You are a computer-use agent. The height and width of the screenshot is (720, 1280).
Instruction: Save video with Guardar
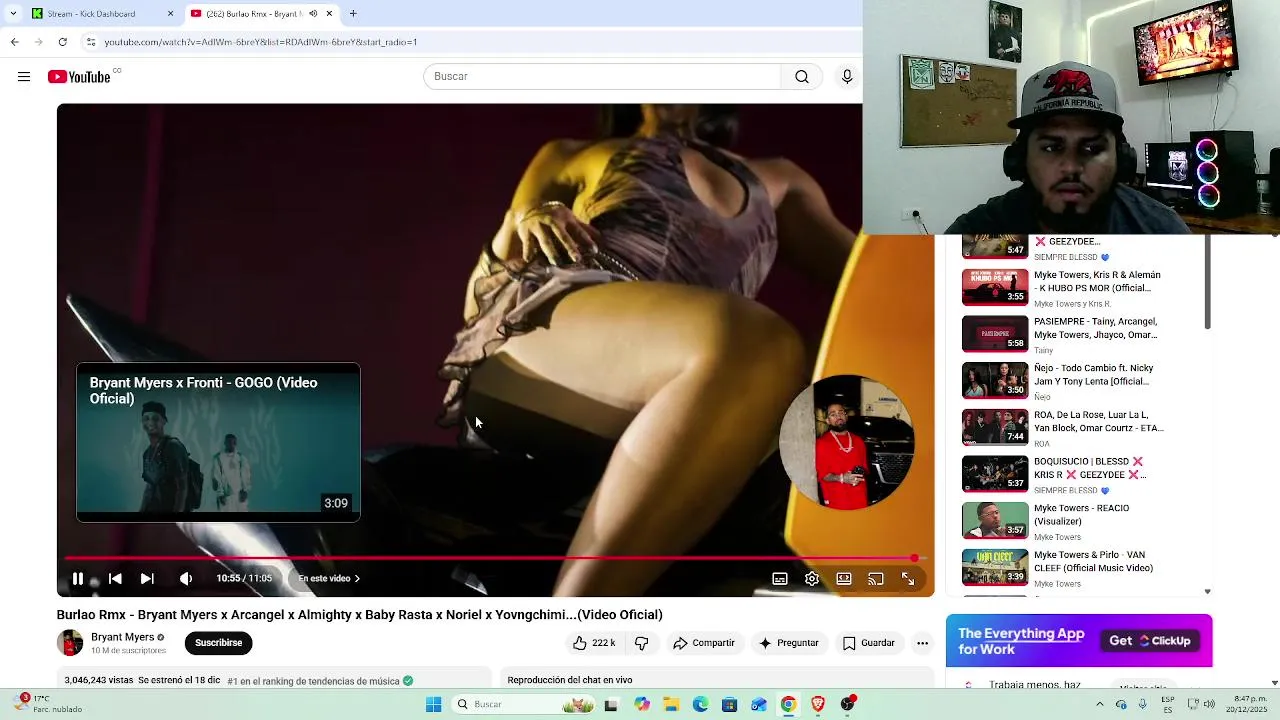coord(869,643)
